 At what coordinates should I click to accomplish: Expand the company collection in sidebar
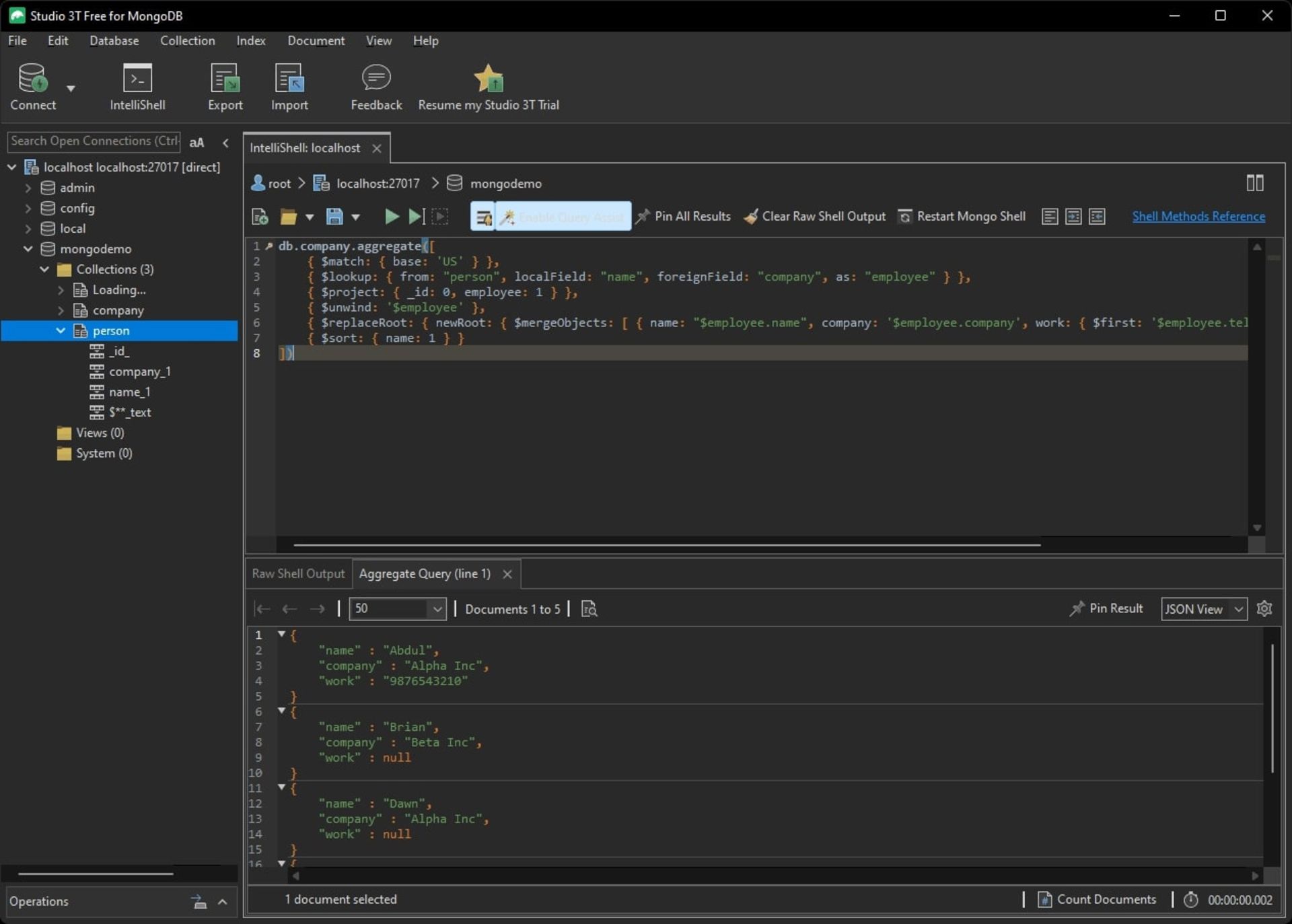(61, 310)
